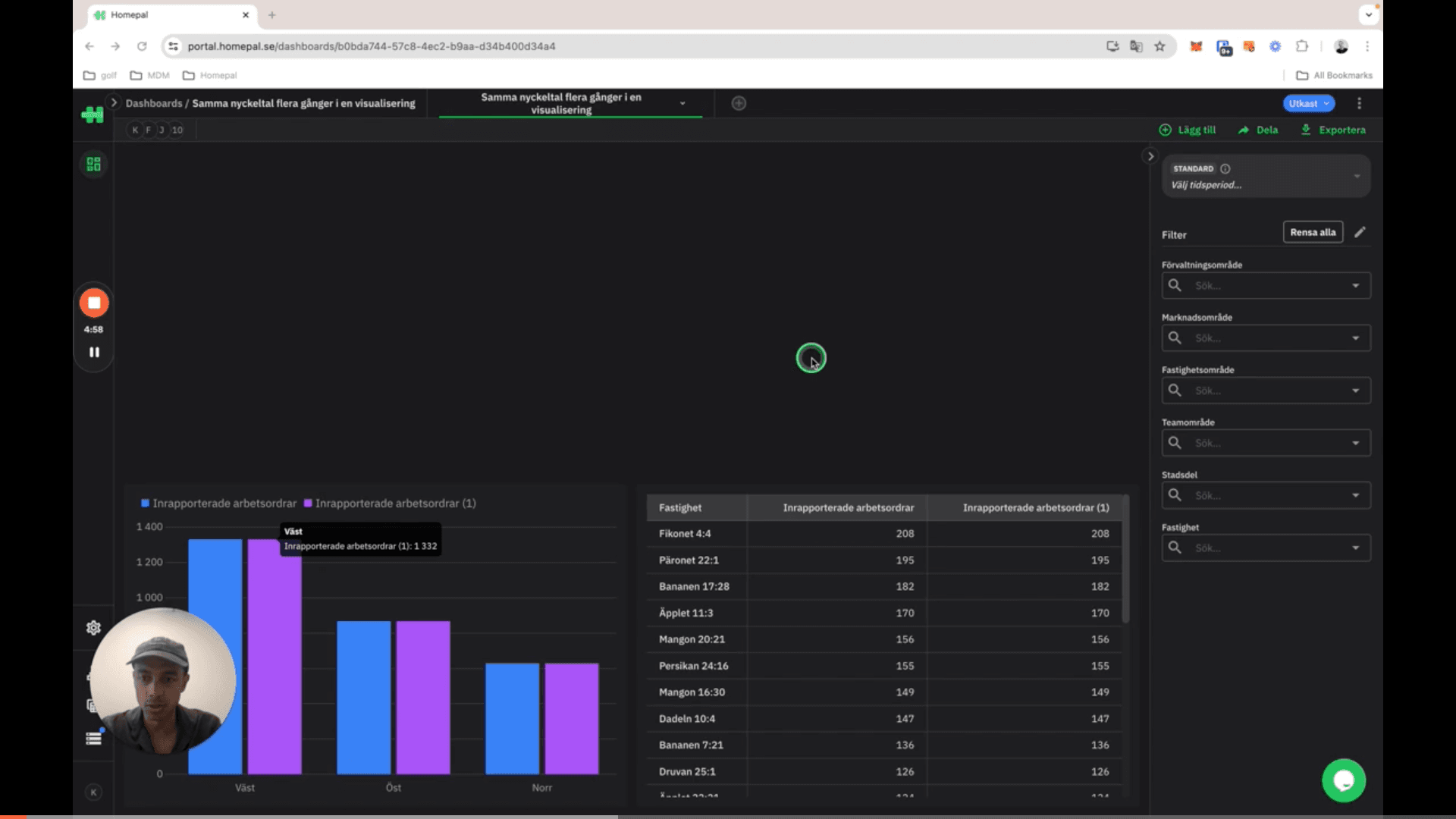Select the Fikonet 4:4 table row
Image resolution: width=1456 pixels, height=819 pixels.
point(884,534)
